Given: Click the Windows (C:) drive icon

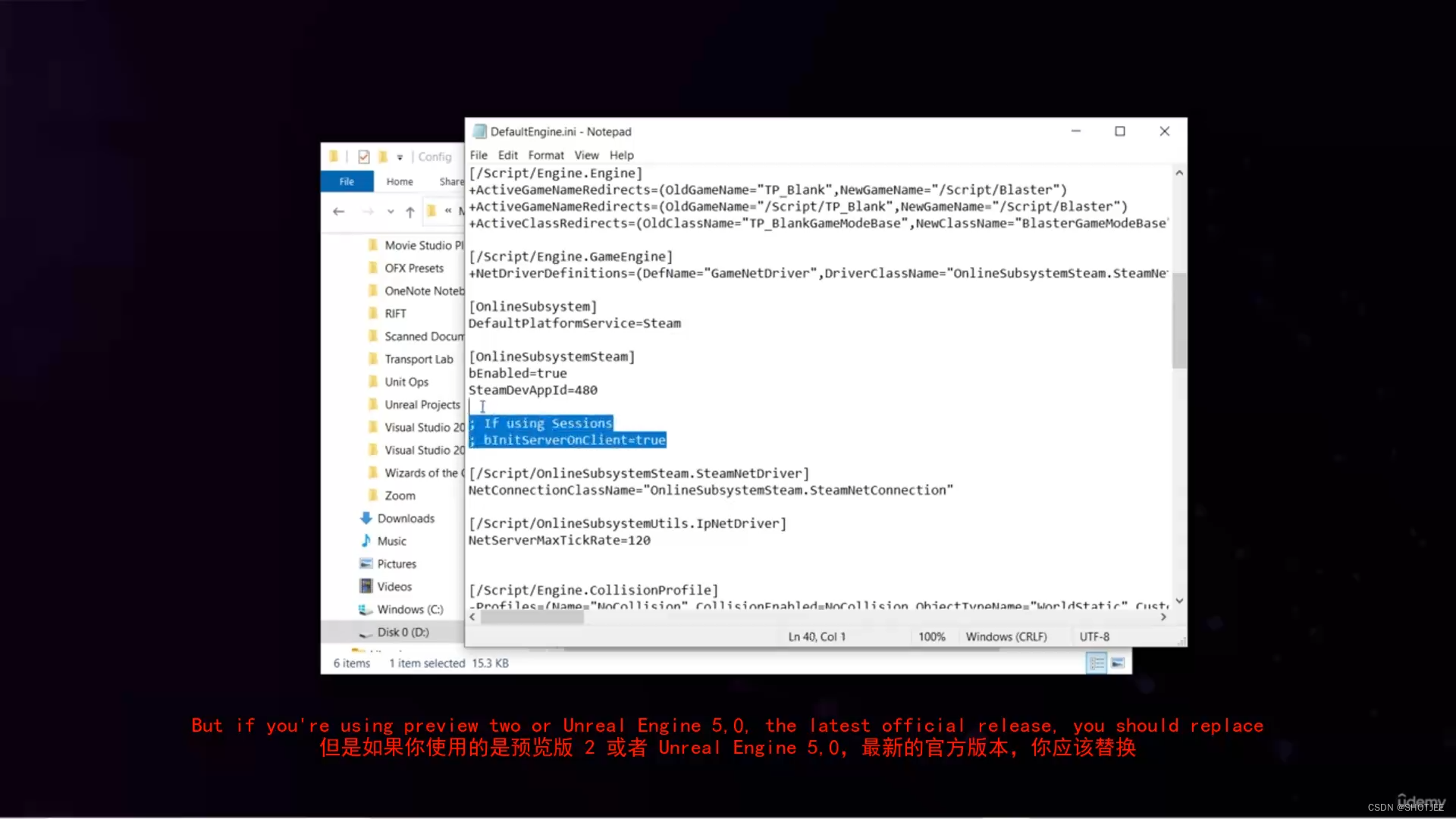Looking at the screenshot, I should coord(365,609).
